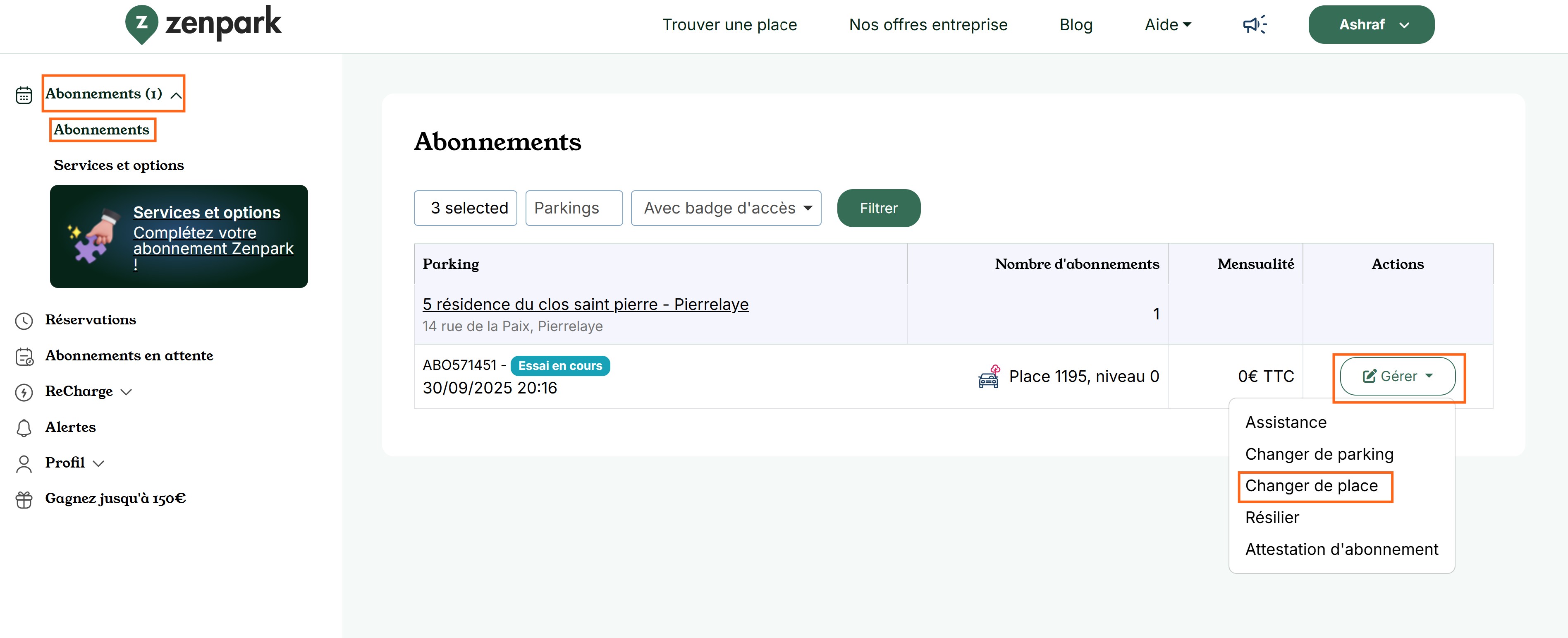Screen dimensions: 1568x638
Task: Click the ReCharge lightning bolt icon
Action: [x=24, y=392]
